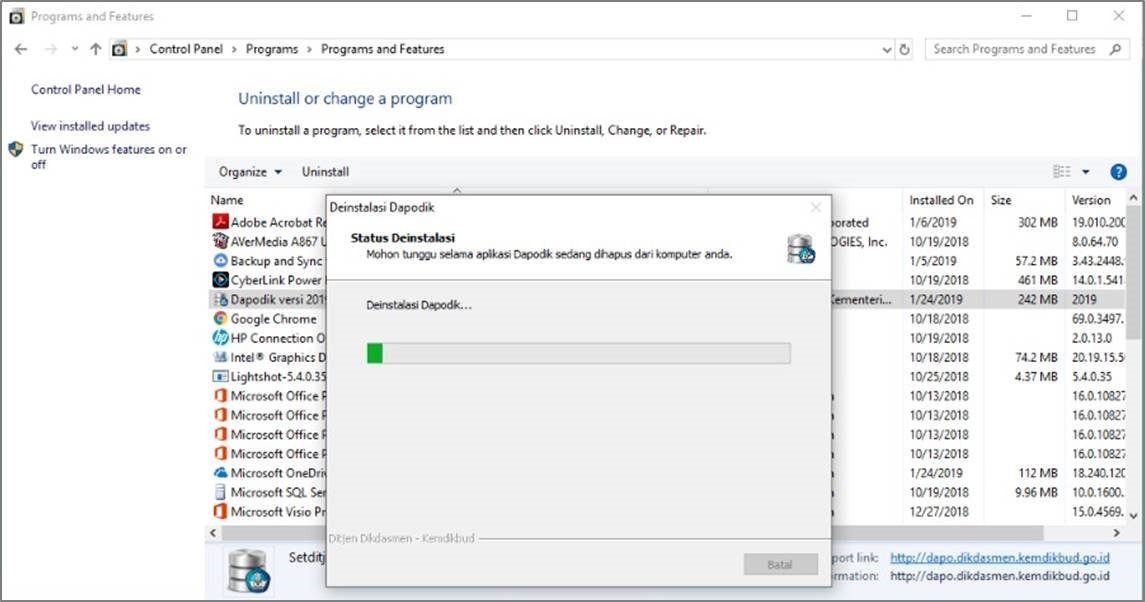Click version 8.0.64.70 in the list

pyautogui.click(x=1095, y=241)
